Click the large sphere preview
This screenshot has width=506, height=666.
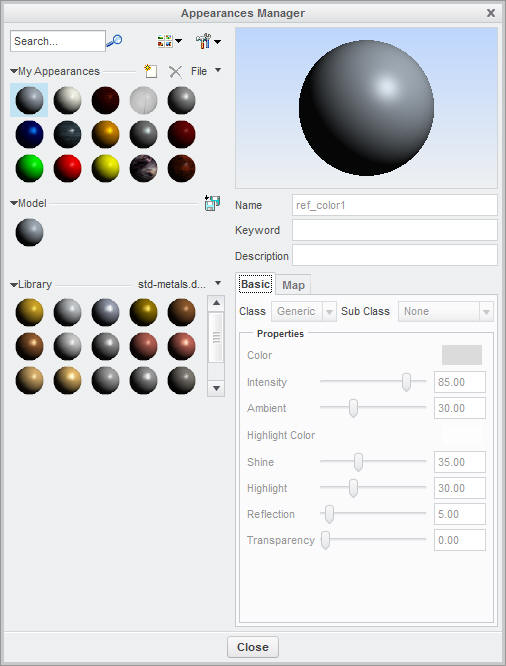pyautogui.click(x=366, y=108)
